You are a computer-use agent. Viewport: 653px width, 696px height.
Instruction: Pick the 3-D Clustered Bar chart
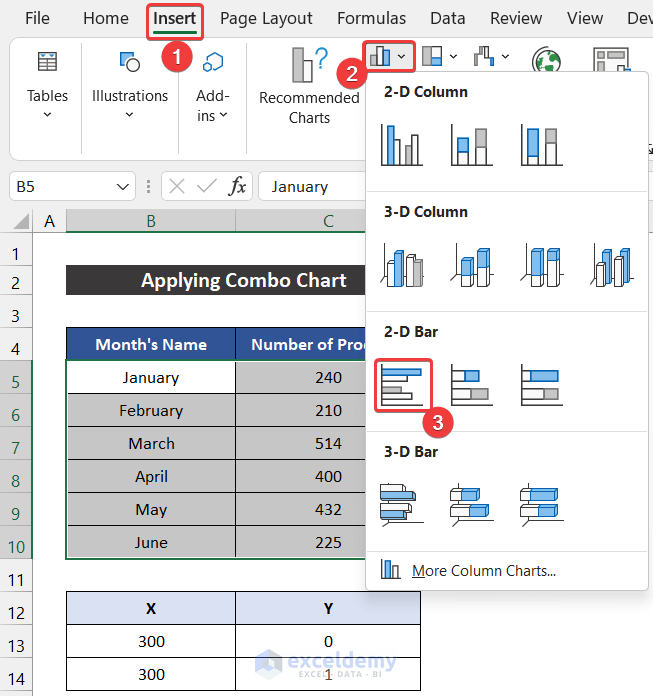pos(401,504)
